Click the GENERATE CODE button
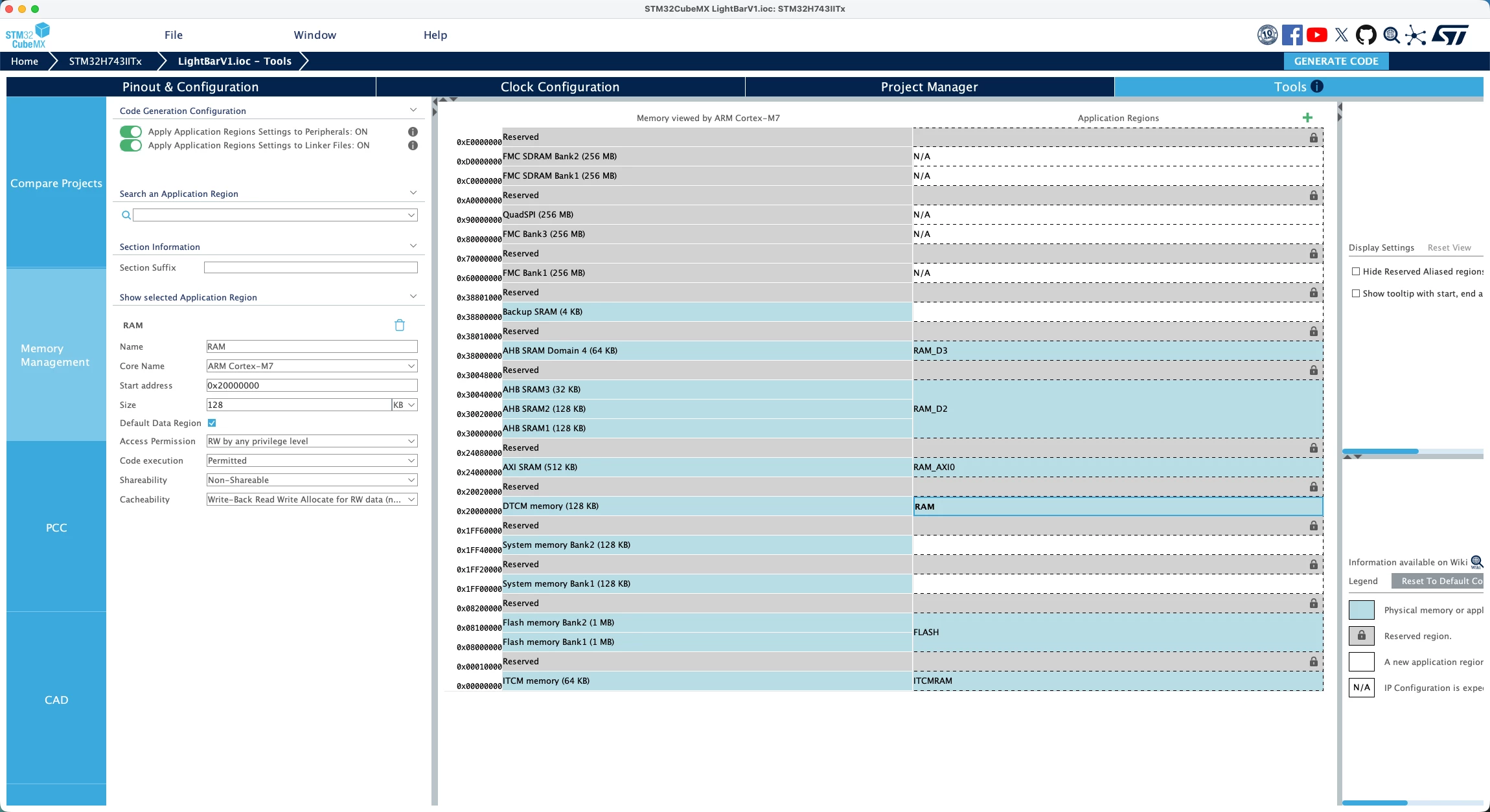This screenshot has width=1490, height=812. coord(1336,61)
